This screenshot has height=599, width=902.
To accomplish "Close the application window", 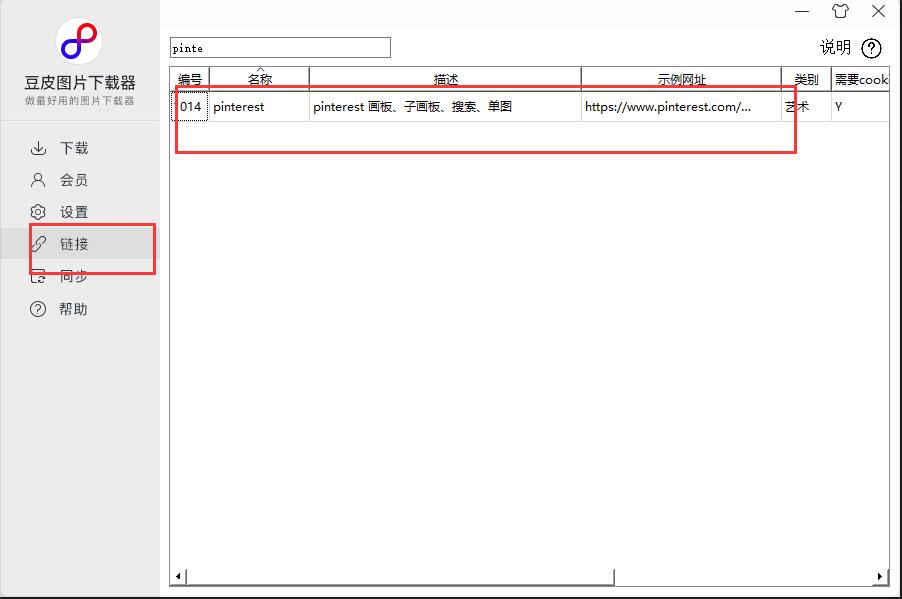I will pyautogui.click(x=878, y=11).
